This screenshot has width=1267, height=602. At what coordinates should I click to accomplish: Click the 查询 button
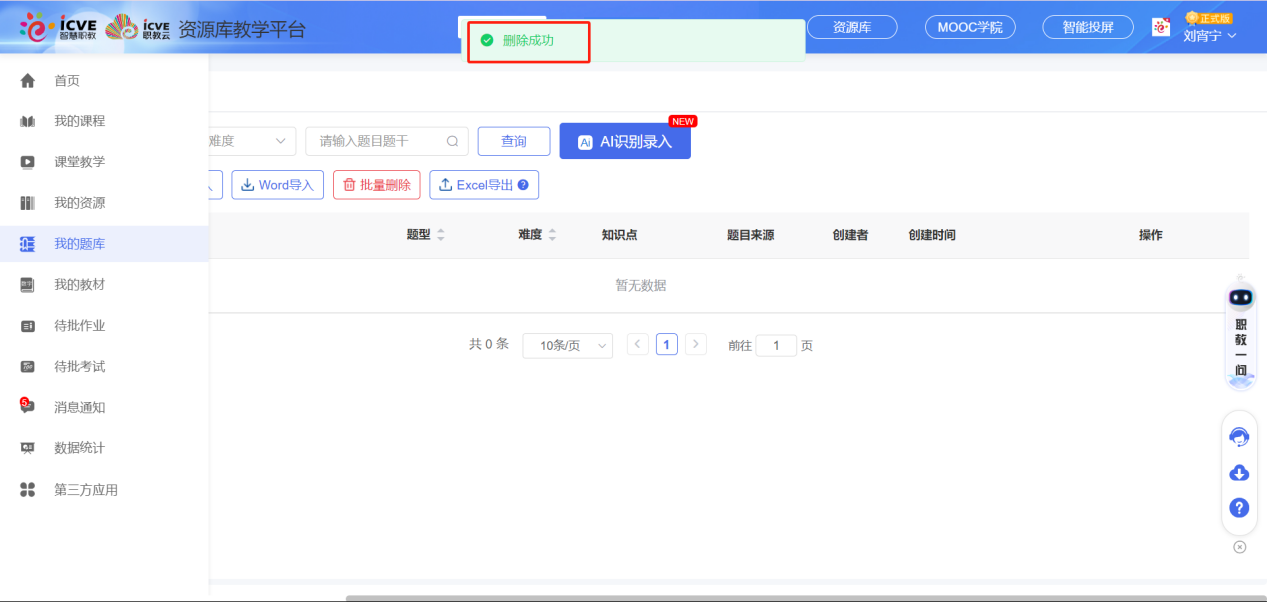click(513, 141)
